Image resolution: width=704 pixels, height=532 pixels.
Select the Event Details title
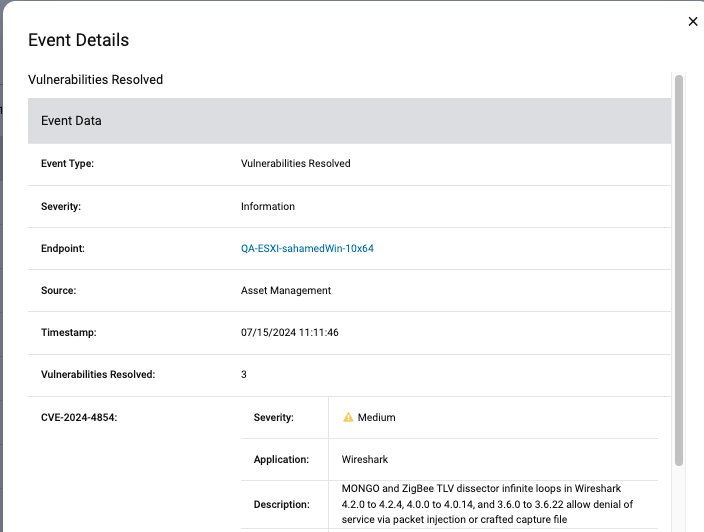(79, 40)
